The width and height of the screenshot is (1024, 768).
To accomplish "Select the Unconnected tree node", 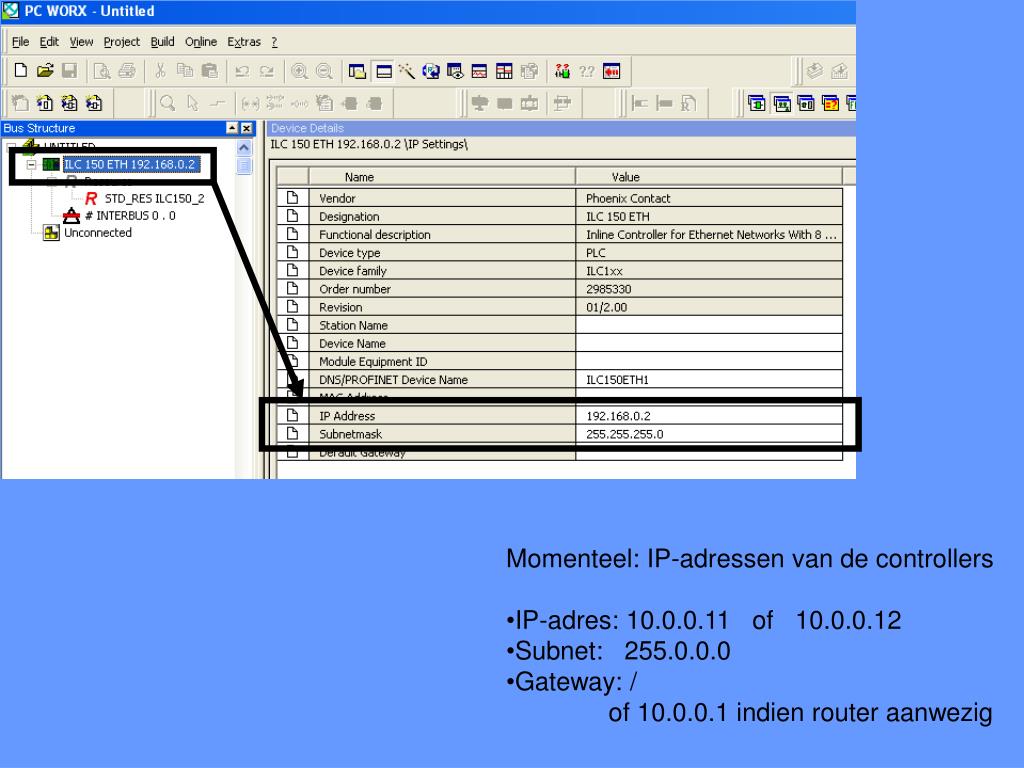I will point(97,232).
